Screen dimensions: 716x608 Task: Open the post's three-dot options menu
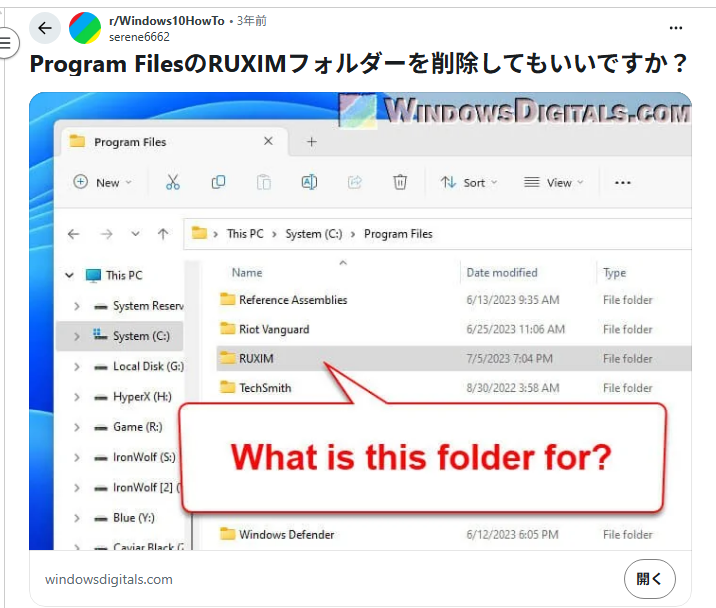675,28
